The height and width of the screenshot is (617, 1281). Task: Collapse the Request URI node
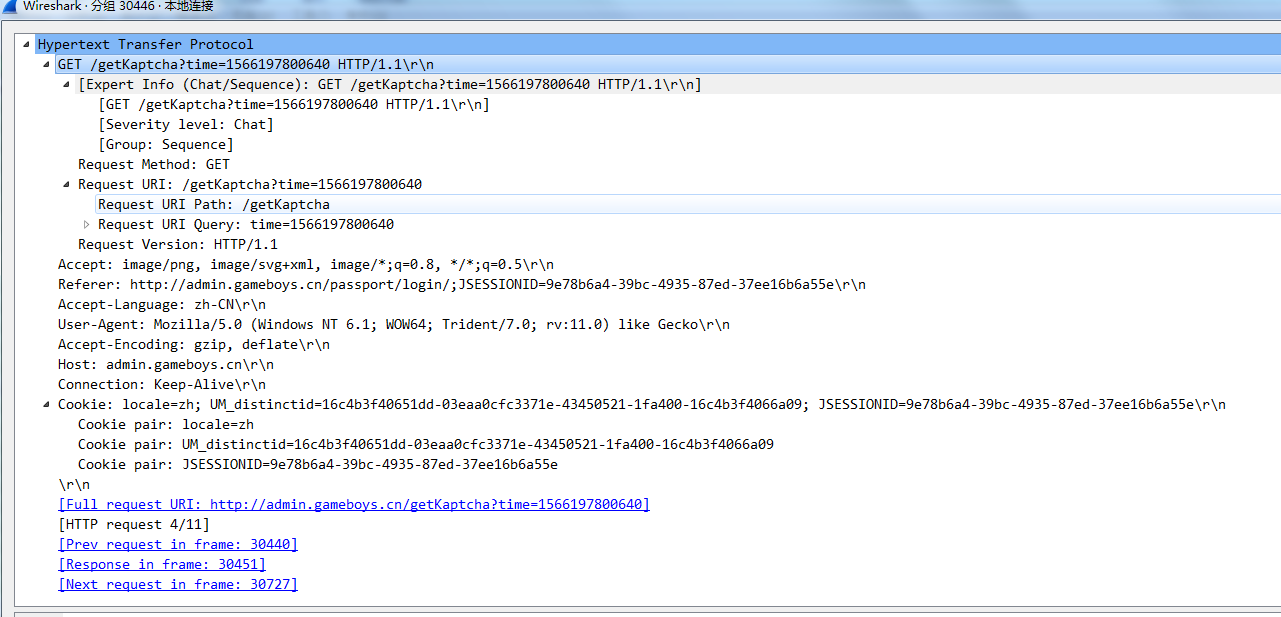click(x=67, y=185)
